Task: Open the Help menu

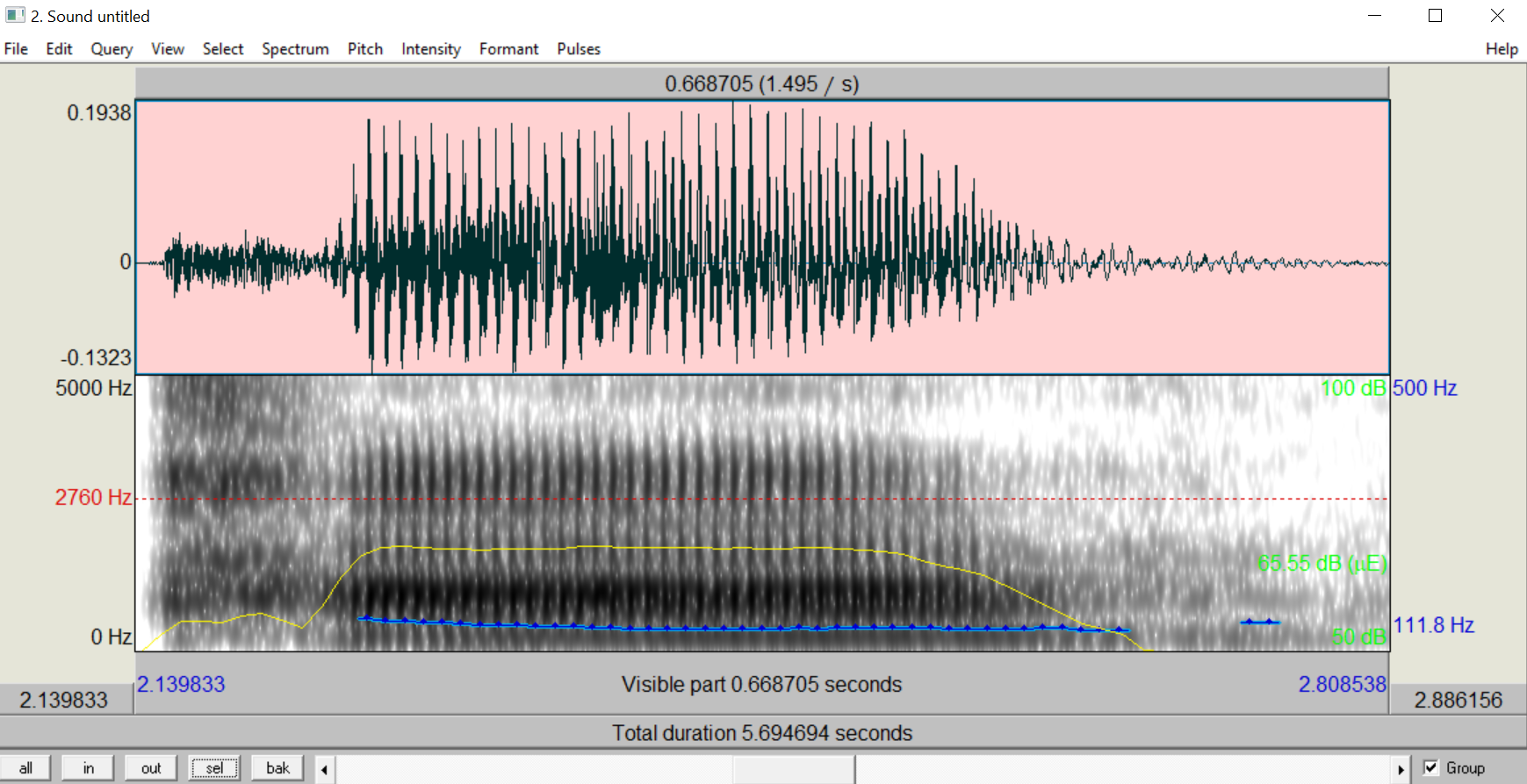Action: click(1502, 49)
